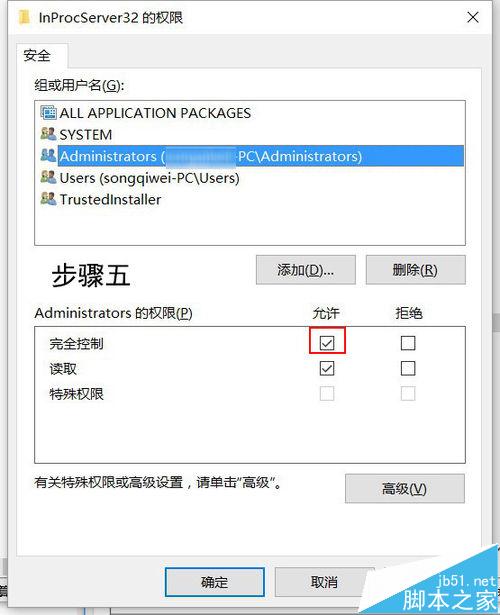Screen dimensions: 500x615
Task: Confirm with the 确定 button
Action: coord(215,582)
